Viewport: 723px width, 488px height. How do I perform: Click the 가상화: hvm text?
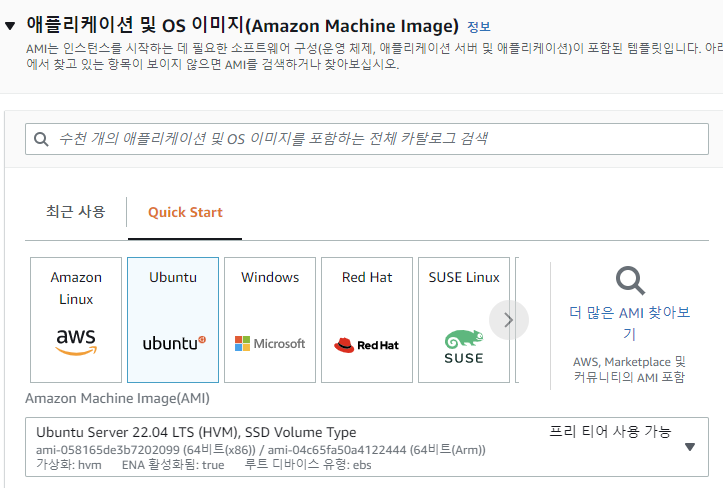pos(69,464)
